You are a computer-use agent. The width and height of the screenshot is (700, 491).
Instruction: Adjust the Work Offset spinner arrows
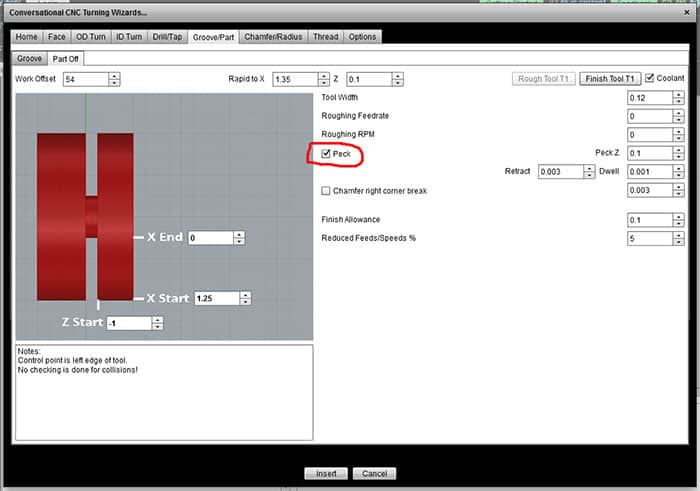tap(115, 79)
